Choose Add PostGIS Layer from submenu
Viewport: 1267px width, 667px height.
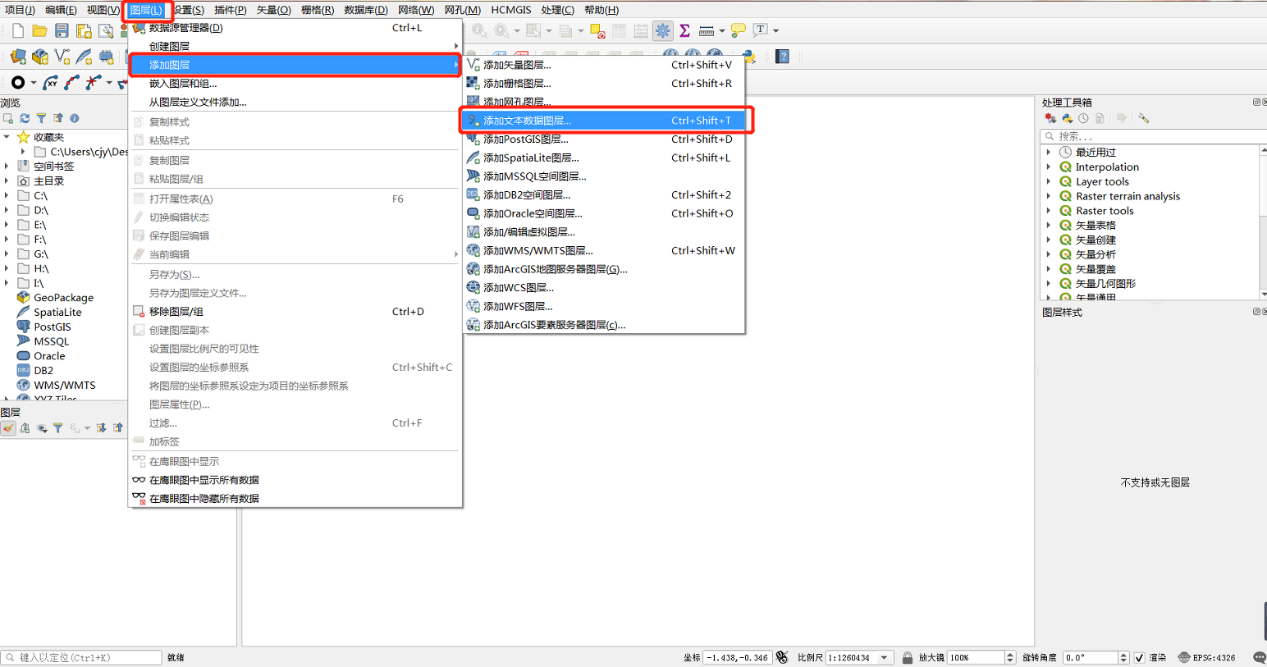click(x=525, y=139)
